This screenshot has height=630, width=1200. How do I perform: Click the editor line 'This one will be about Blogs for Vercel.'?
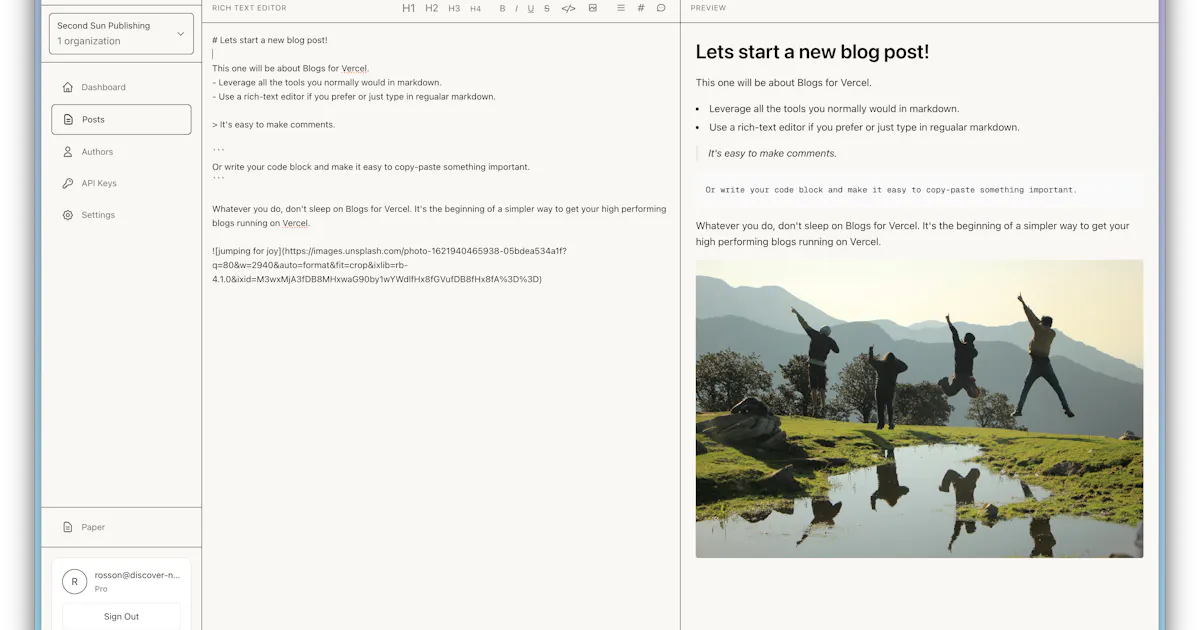290,69
